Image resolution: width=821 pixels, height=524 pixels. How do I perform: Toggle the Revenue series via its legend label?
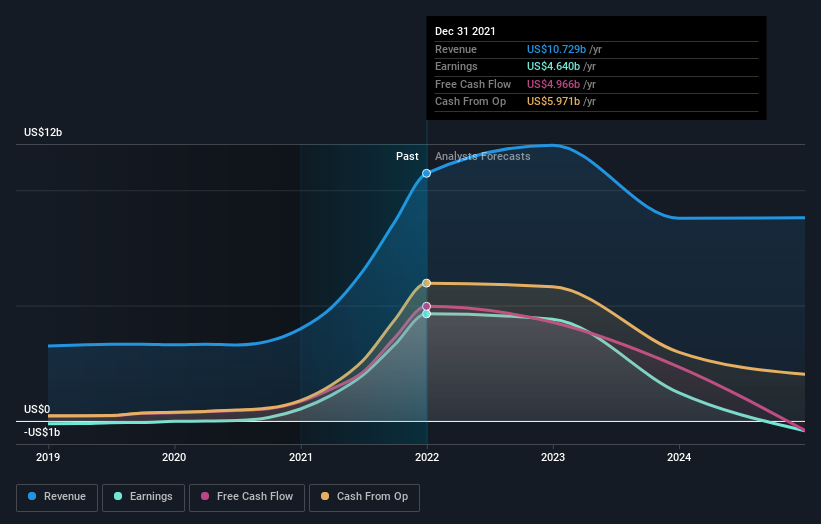click(x=65, y=496)
